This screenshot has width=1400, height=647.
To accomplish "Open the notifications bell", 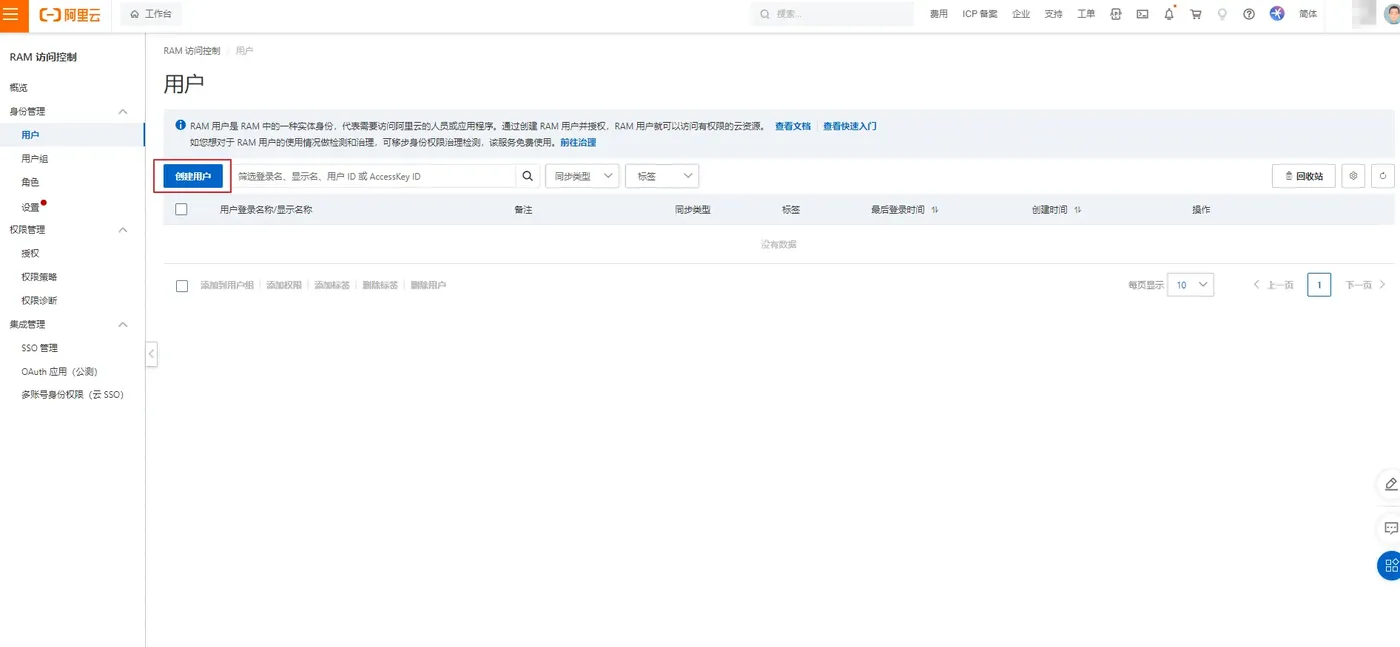I will point(1169,14).
